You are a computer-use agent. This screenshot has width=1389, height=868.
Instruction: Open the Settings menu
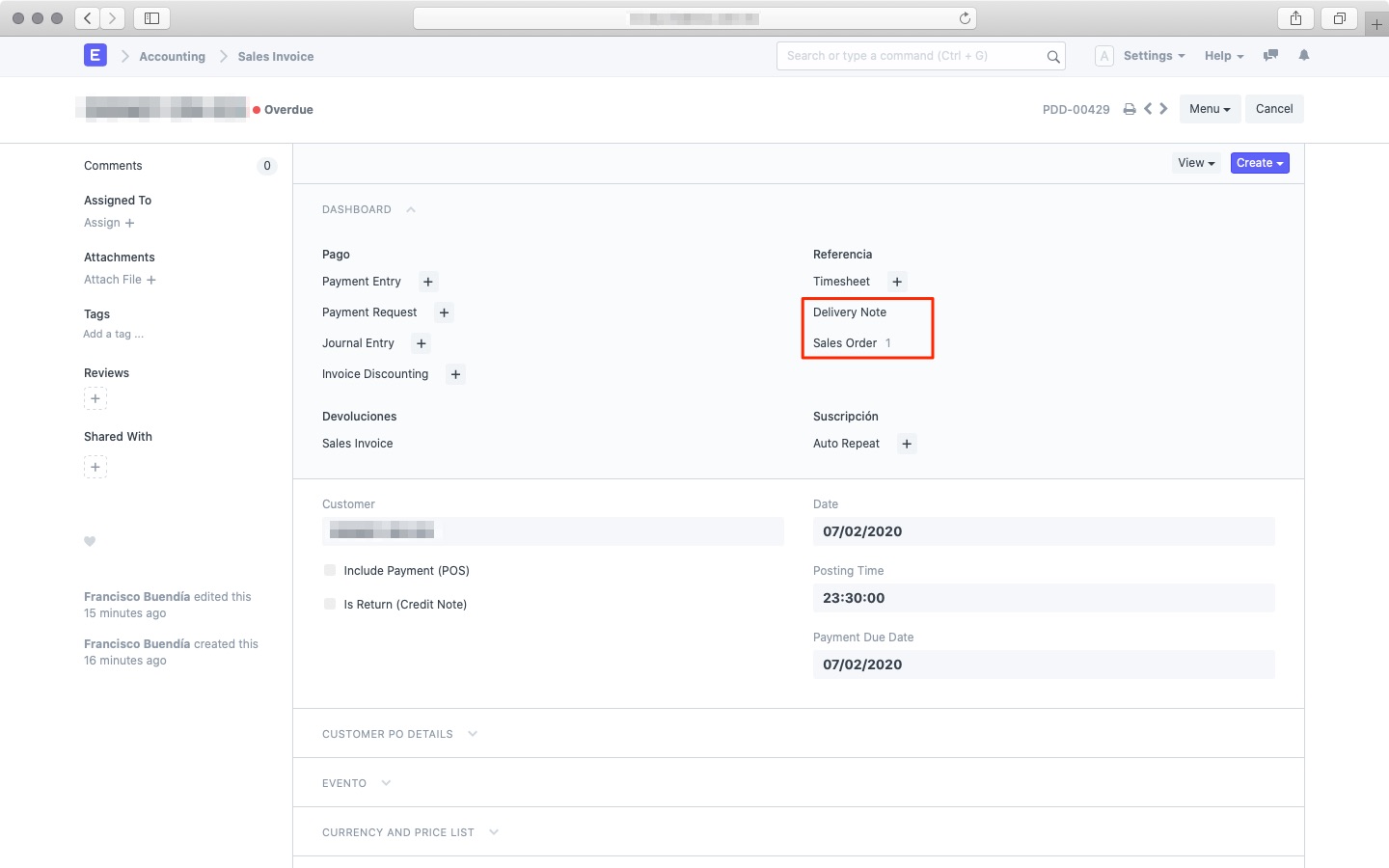pyautogui.click(x=1154, y=56)
